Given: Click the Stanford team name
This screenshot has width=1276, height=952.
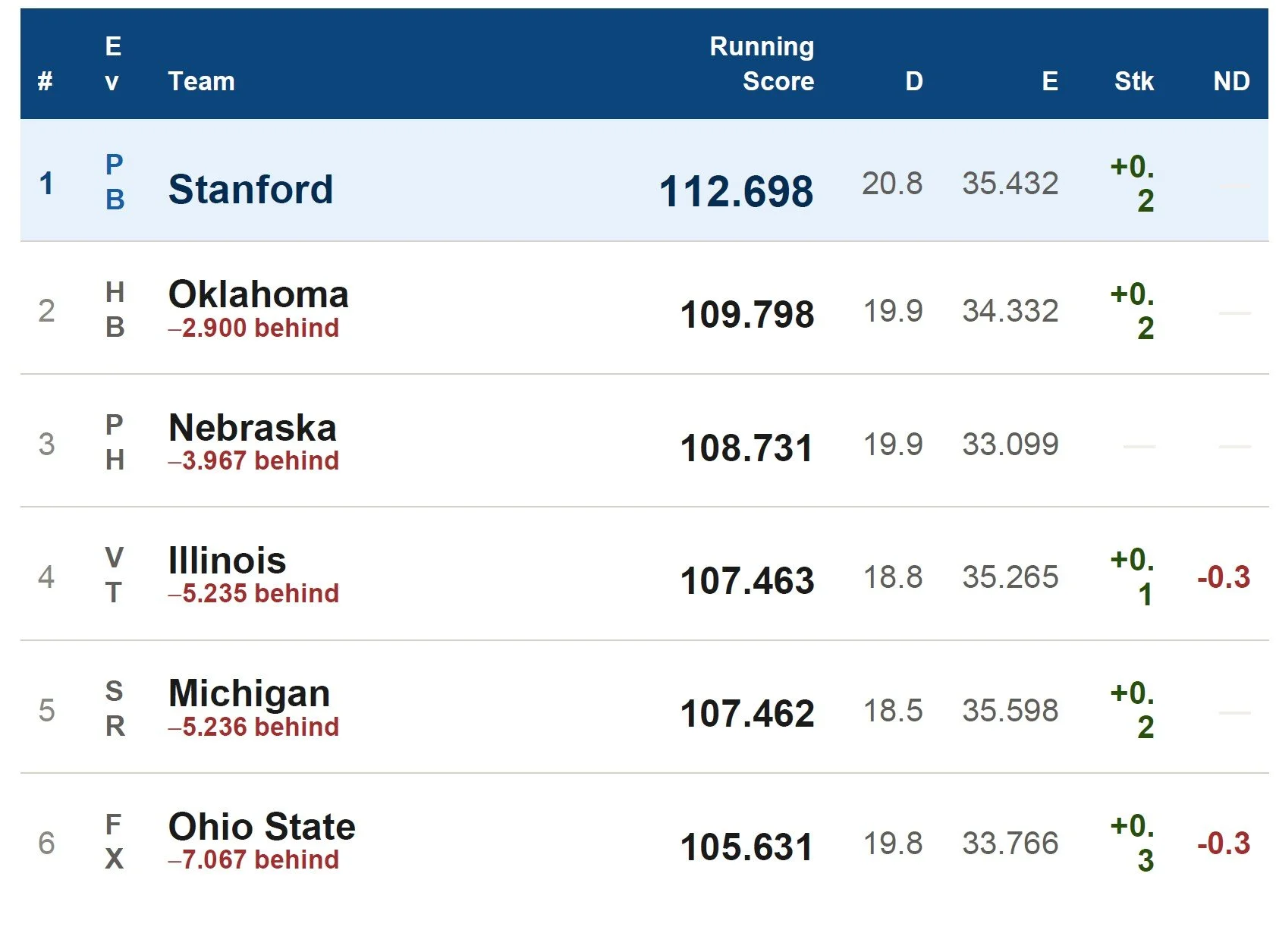Looking at the screenshot, I should 250,190.
